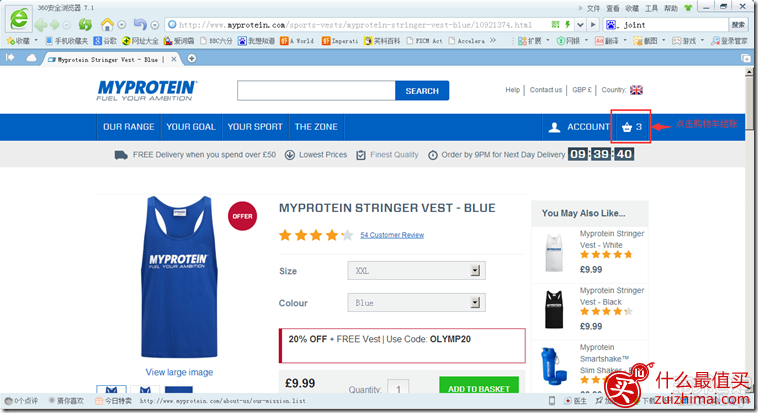The height and width of the screenshot is (413, 758).
Task: Open 翻译 translate dropdown
Action: click(x=611, y=41)
